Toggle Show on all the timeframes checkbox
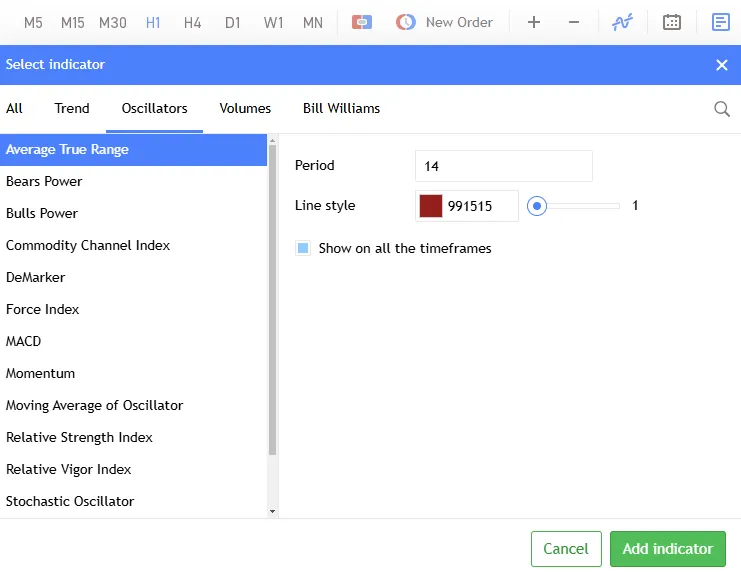The image size is (741, 573). pyautogui.click(x=303, y=248)
